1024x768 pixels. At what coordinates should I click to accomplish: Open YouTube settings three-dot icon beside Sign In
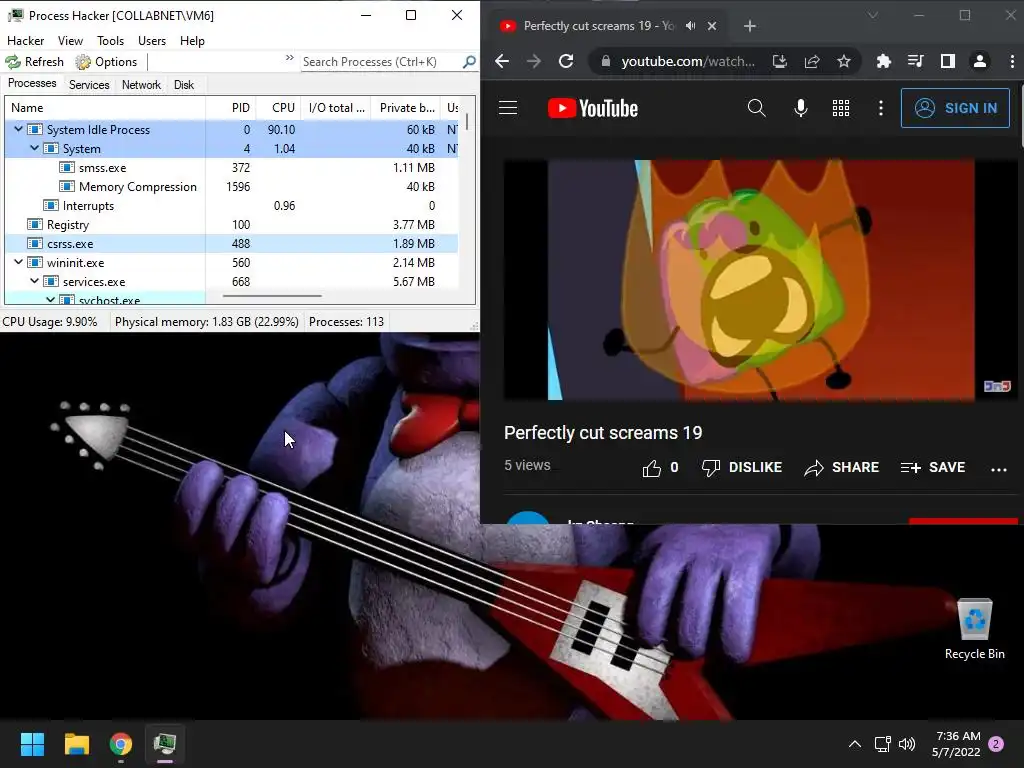881,108
